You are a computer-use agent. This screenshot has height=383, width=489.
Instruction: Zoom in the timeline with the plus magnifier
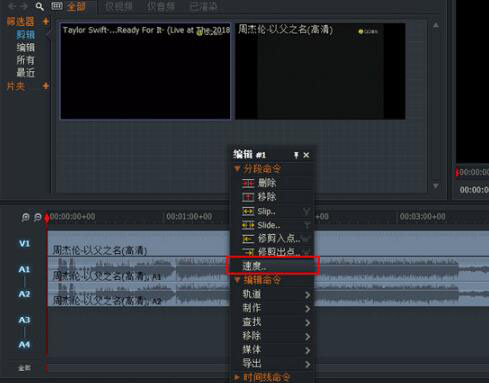coord(25,217)
